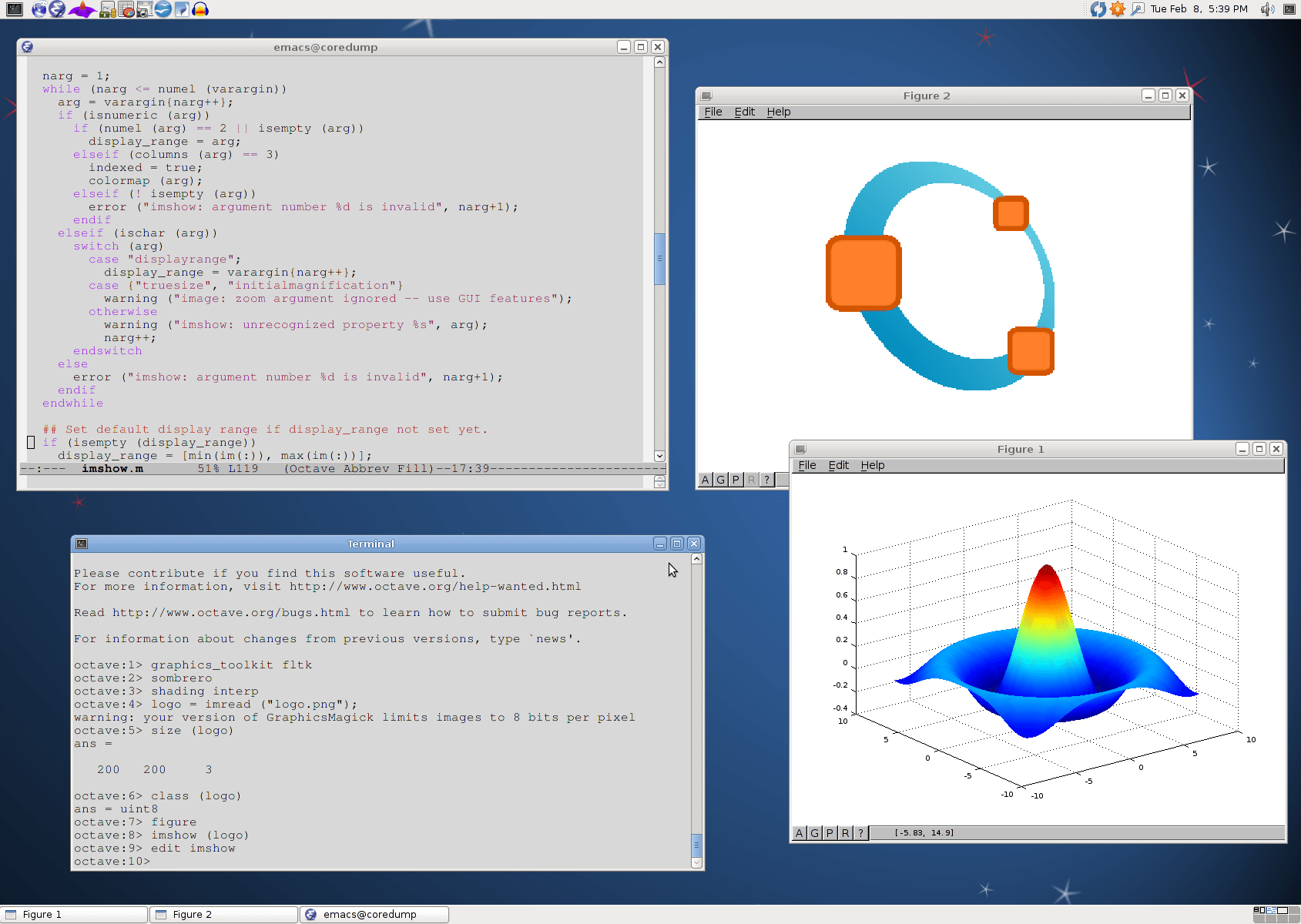Enable pan mode with P in Figure 2
The height and width of the screenshot is (924, 1301).
[x=736, y=480]
